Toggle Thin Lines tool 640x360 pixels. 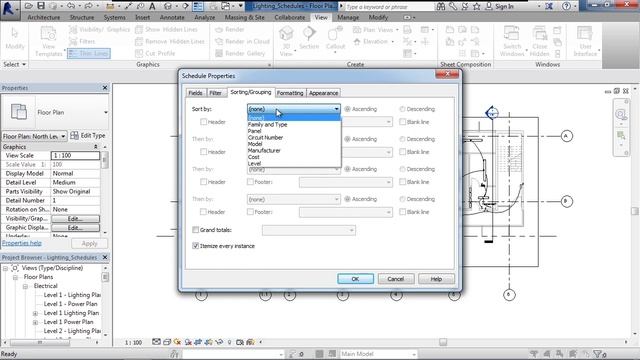click(89, 53)
